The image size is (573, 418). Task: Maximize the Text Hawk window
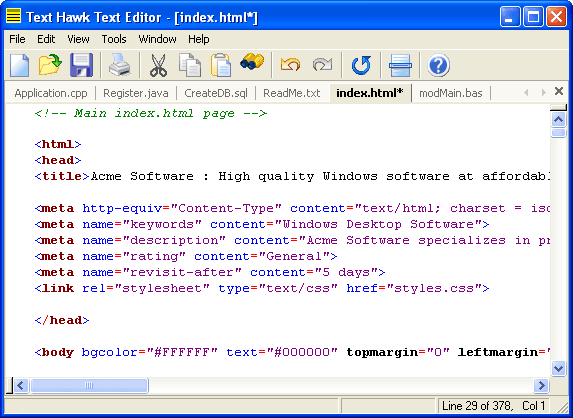(533, 17)
